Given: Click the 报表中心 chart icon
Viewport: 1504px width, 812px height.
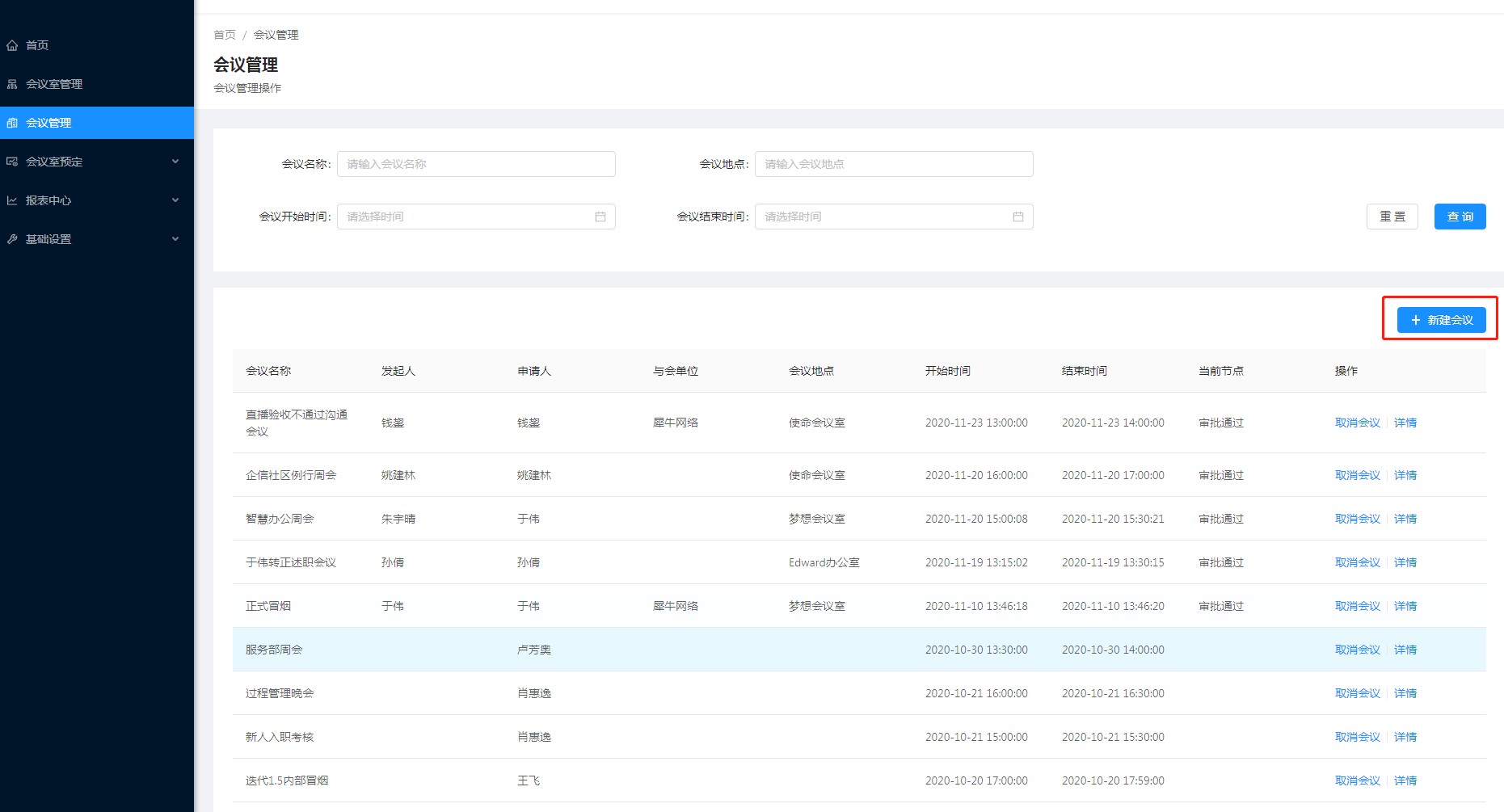Looking at the screenshot, I should 12,200.
